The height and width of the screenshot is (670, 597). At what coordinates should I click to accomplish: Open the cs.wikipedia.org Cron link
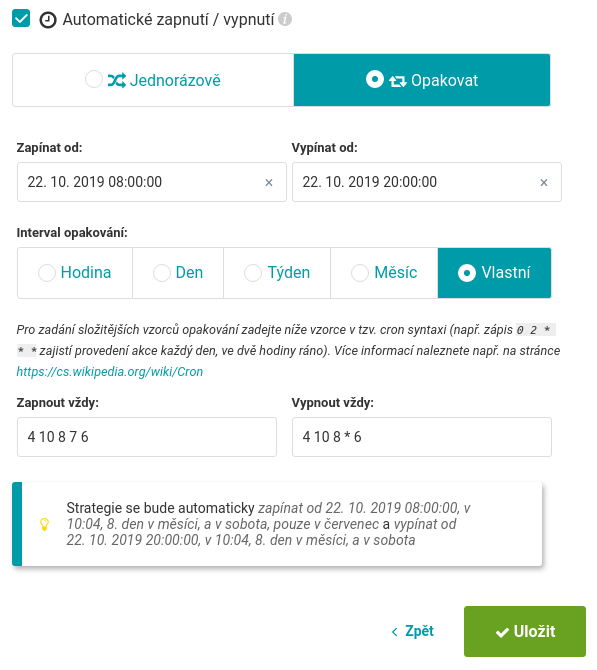pyautogui.click(x=109, y=371)
